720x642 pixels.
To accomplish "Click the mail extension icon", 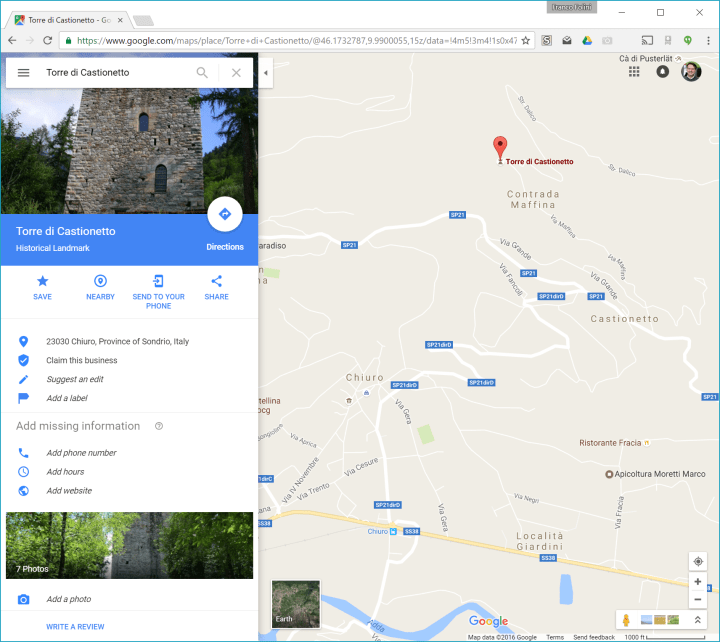I will 567,40.
